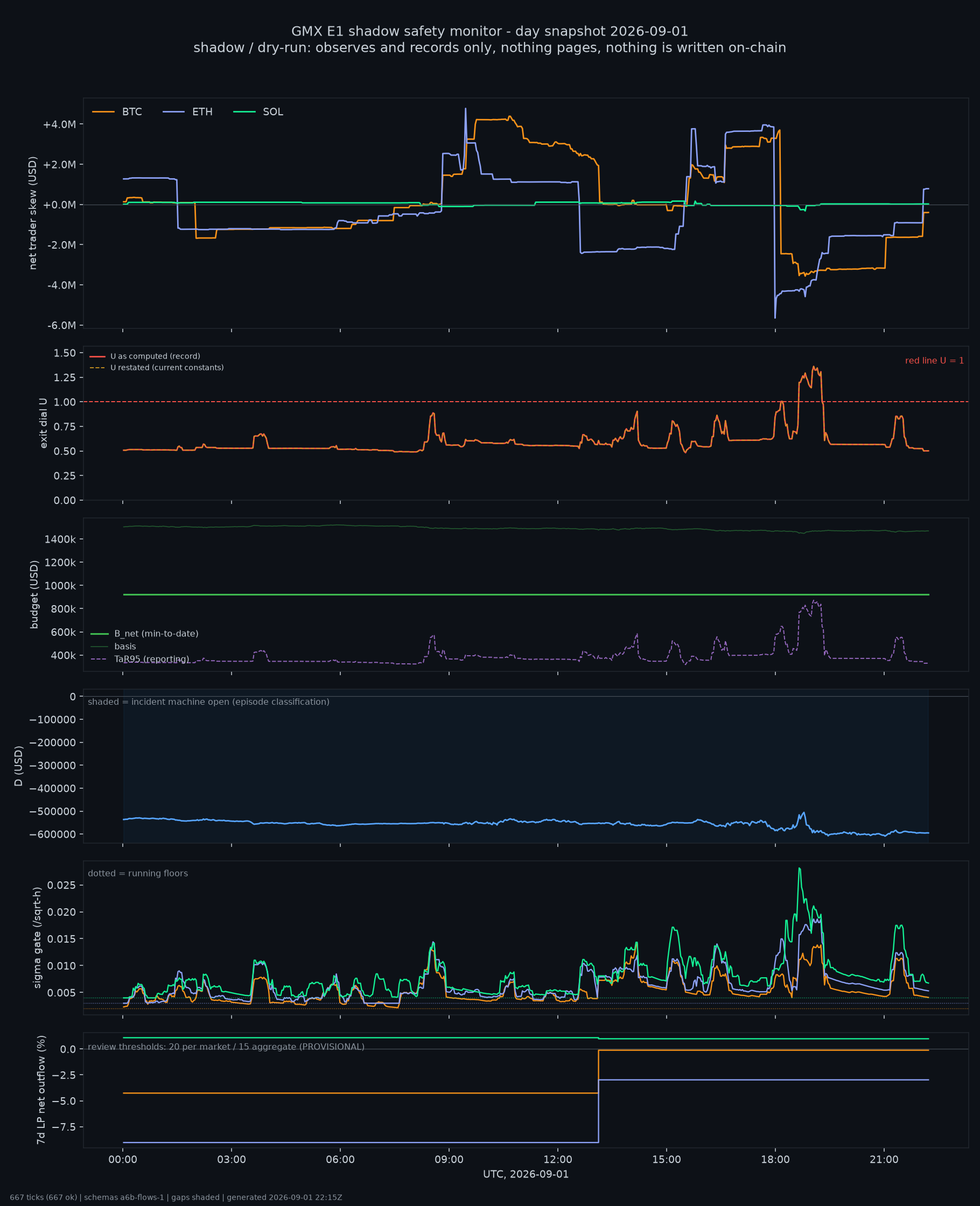This screenshot has width=980, height=1206.
Task: Click the '−100000' D tick label
Action: 53,719
